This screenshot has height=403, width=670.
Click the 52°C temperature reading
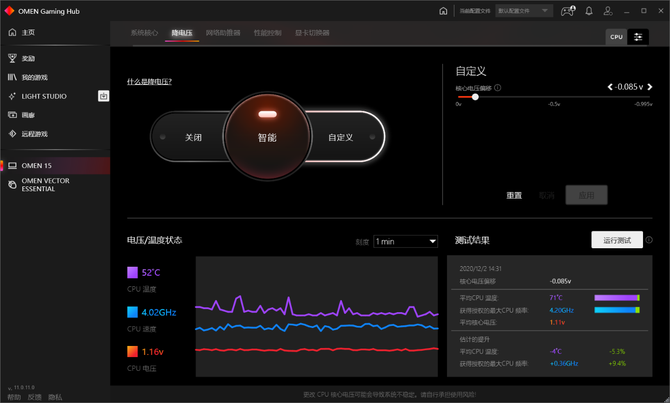click(x=151, y=273)
